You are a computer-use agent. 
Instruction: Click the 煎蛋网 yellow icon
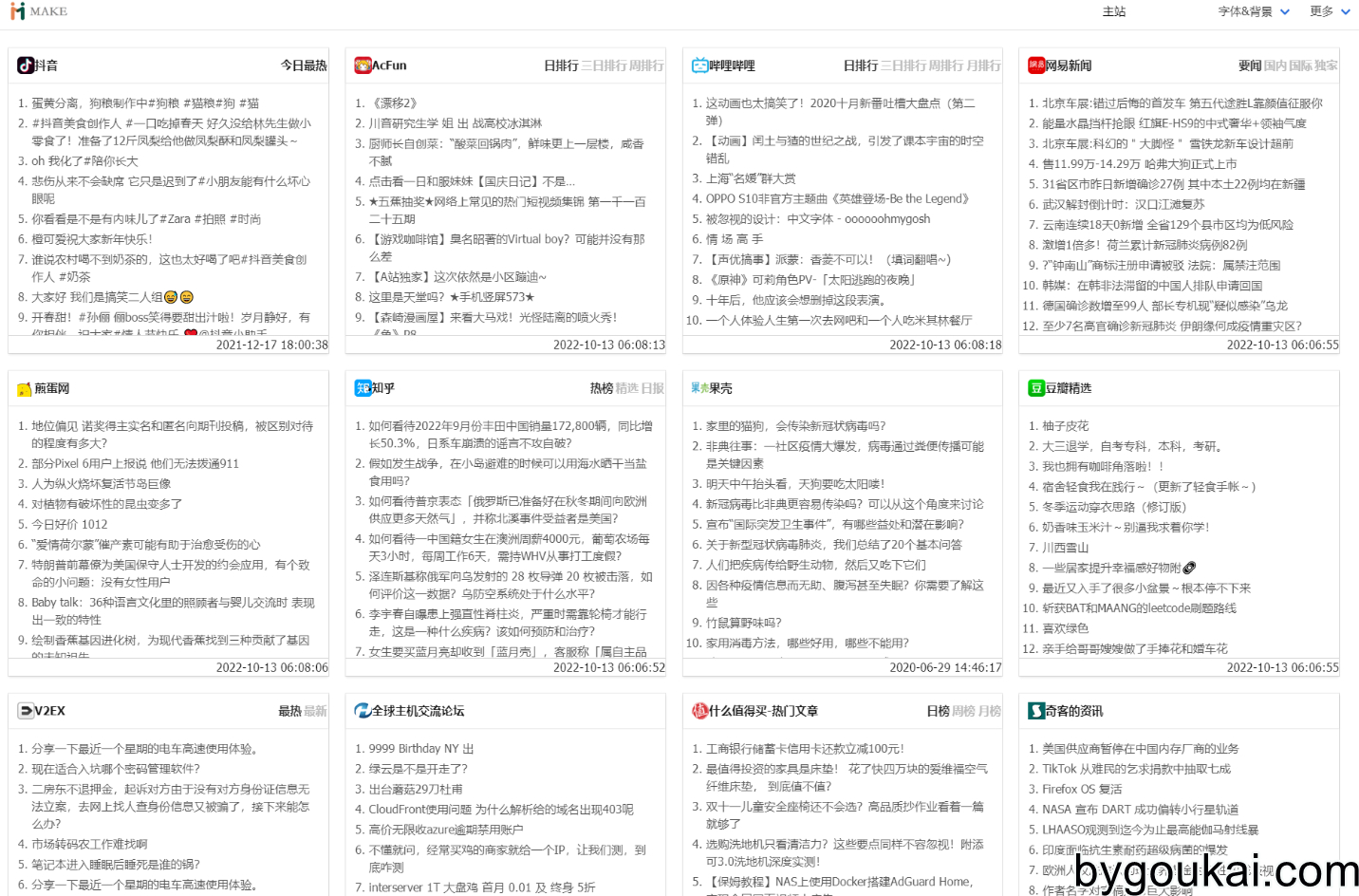[26, 388]
